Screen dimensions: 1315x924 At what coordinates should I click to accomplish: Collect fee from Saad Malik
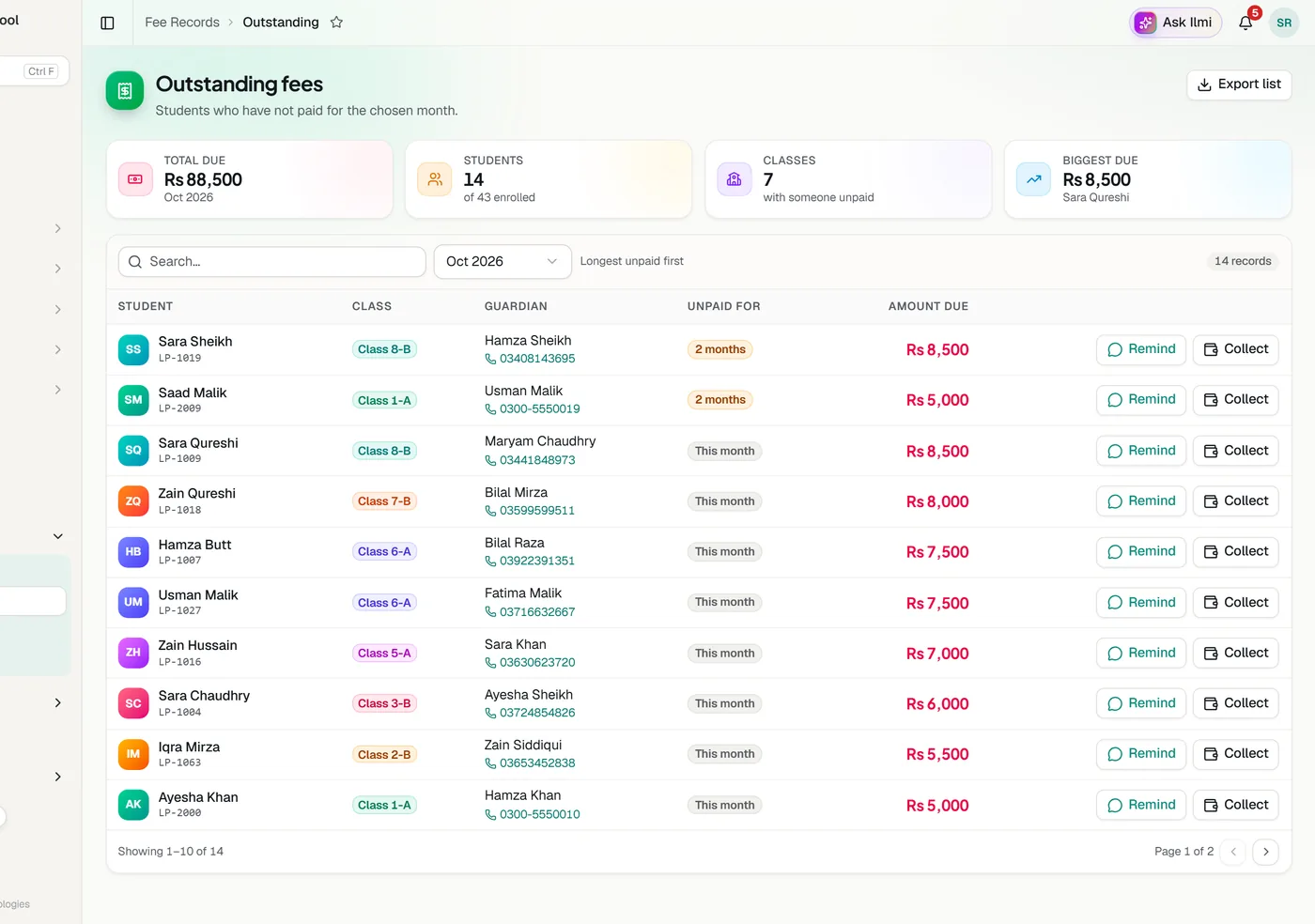click(x=1236, y=400)
